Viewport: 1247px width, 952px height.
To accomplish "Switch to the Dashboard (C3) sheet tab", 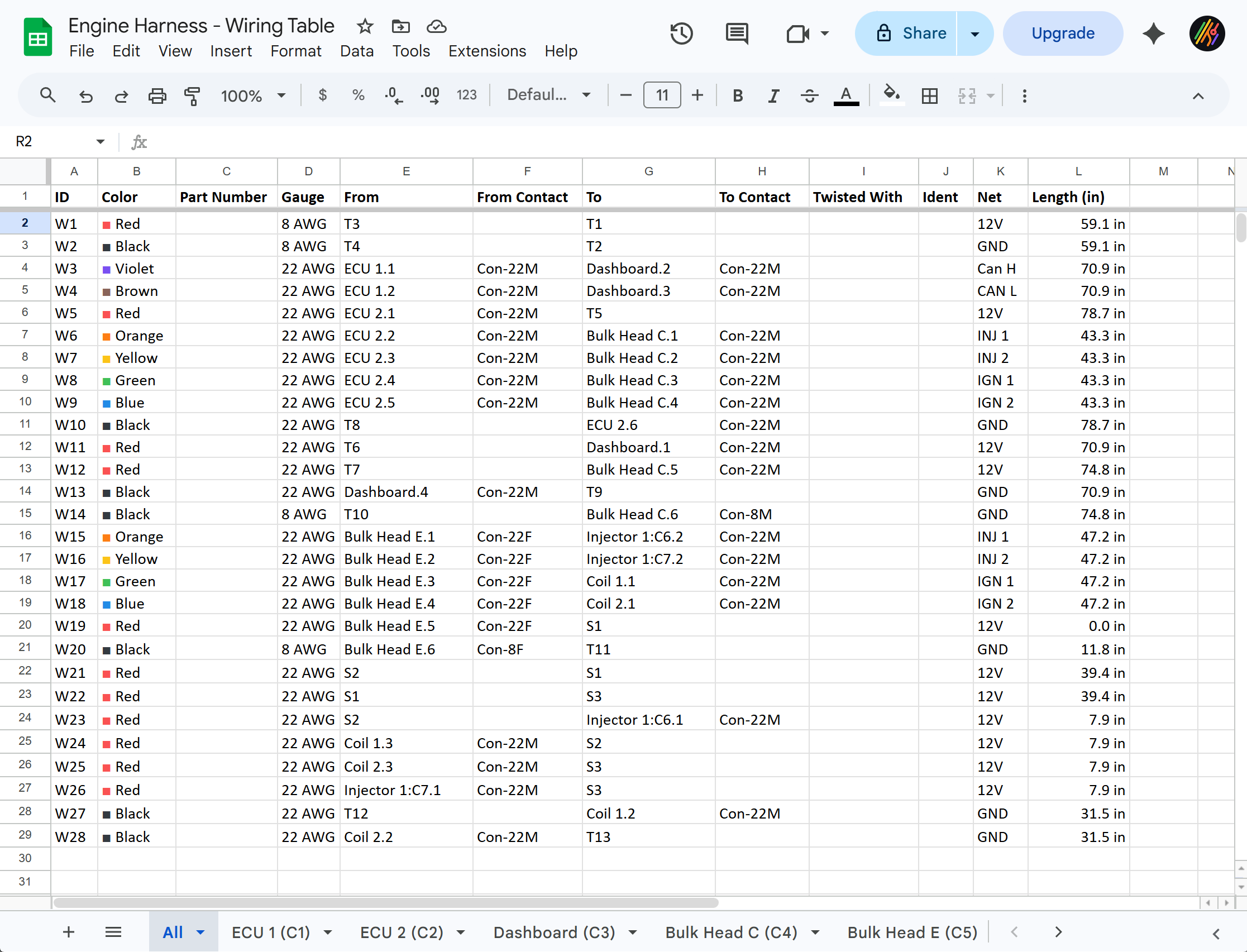I will (554, 932).
